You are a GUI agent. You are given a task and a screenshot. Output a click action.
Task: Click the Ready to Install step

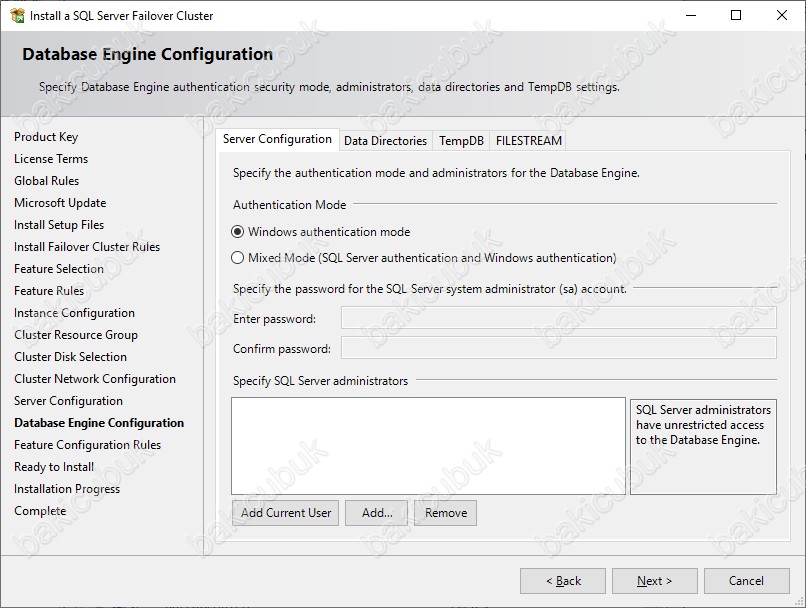(x=54, y=467)
